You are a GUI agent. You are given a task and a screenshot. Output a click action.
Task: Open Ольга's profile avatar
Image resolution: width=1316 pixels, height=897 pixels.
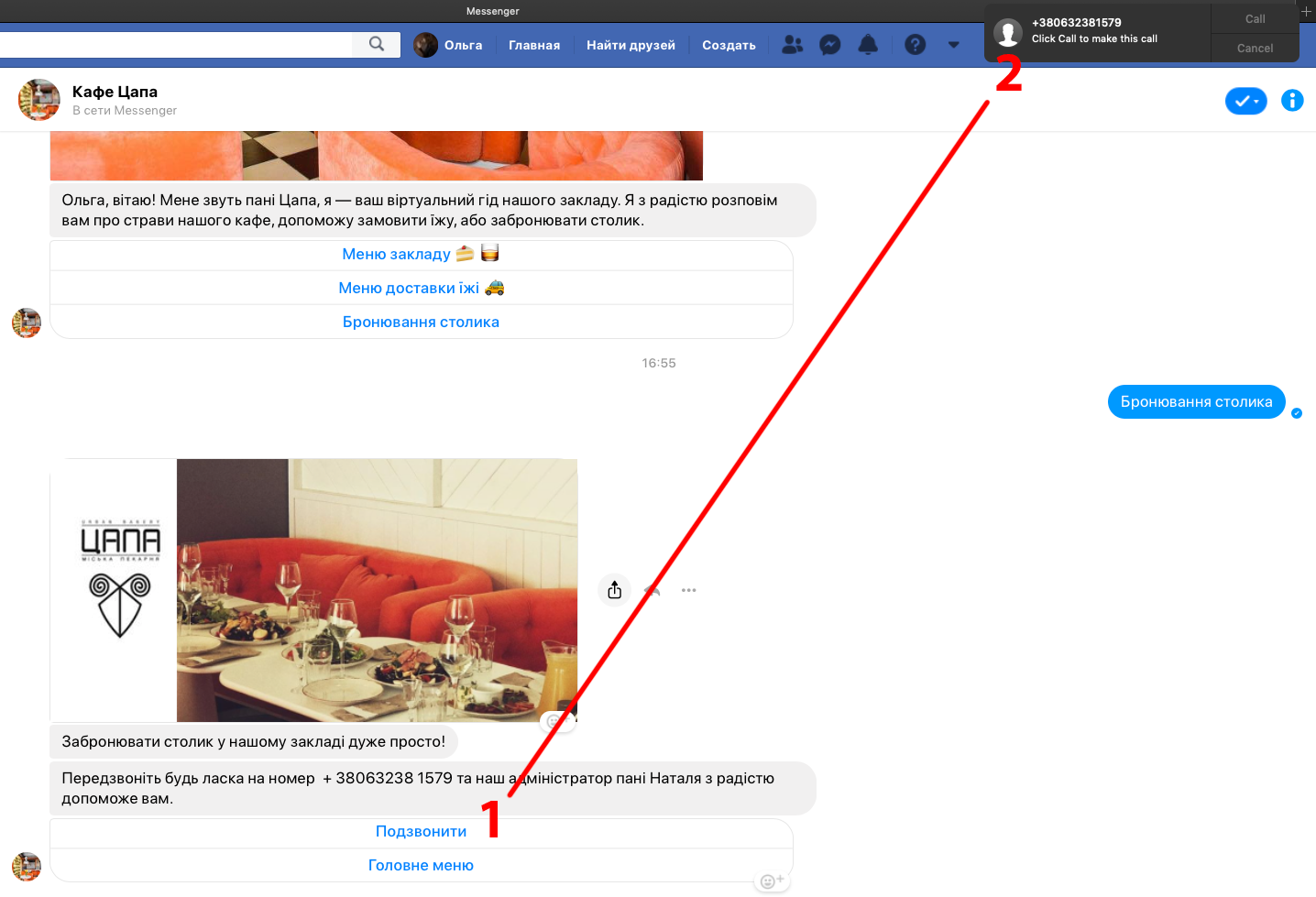tap(425, 45)
